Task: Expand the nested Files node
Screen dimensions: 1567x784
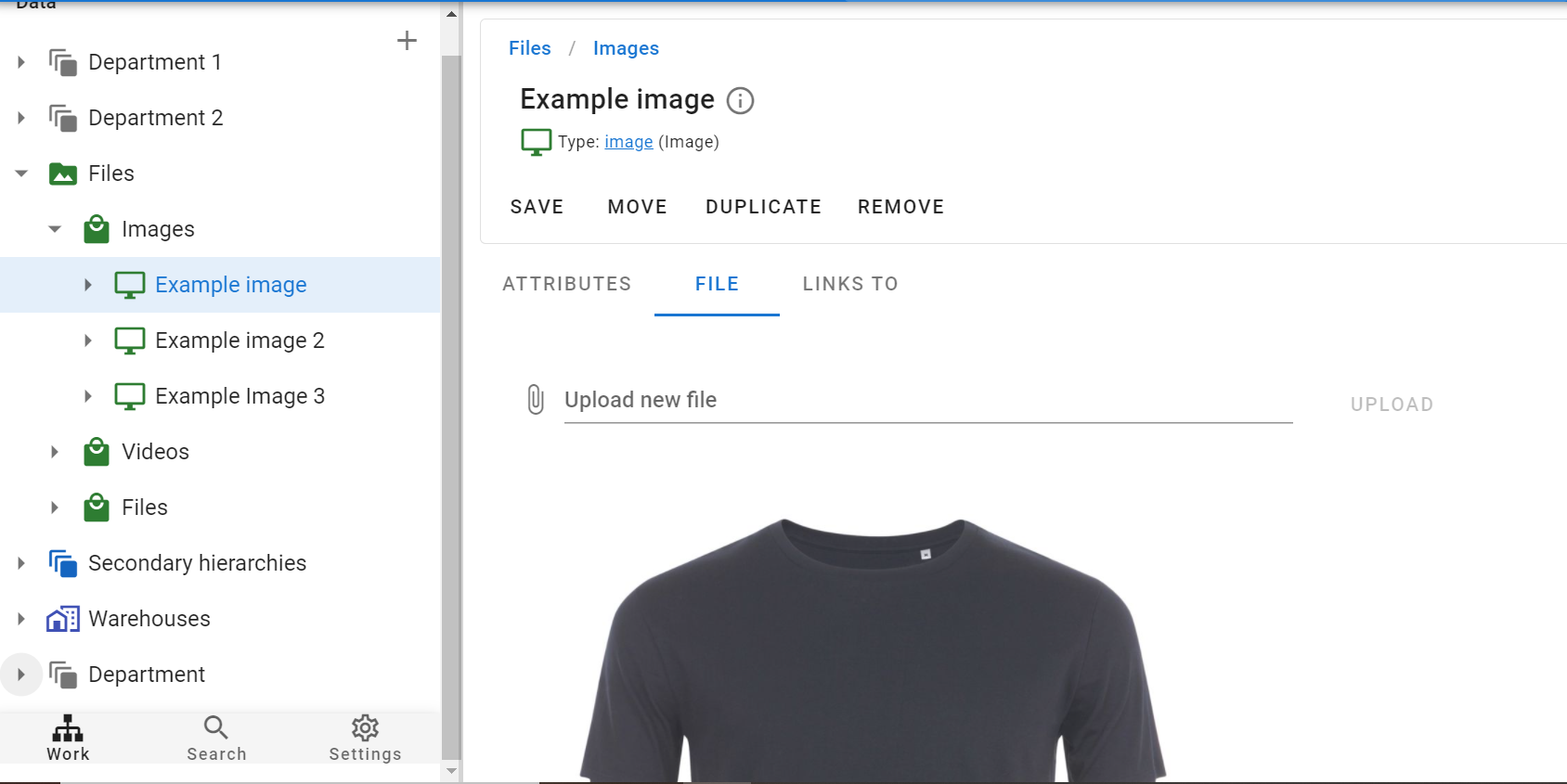Action: click(55, 508)
